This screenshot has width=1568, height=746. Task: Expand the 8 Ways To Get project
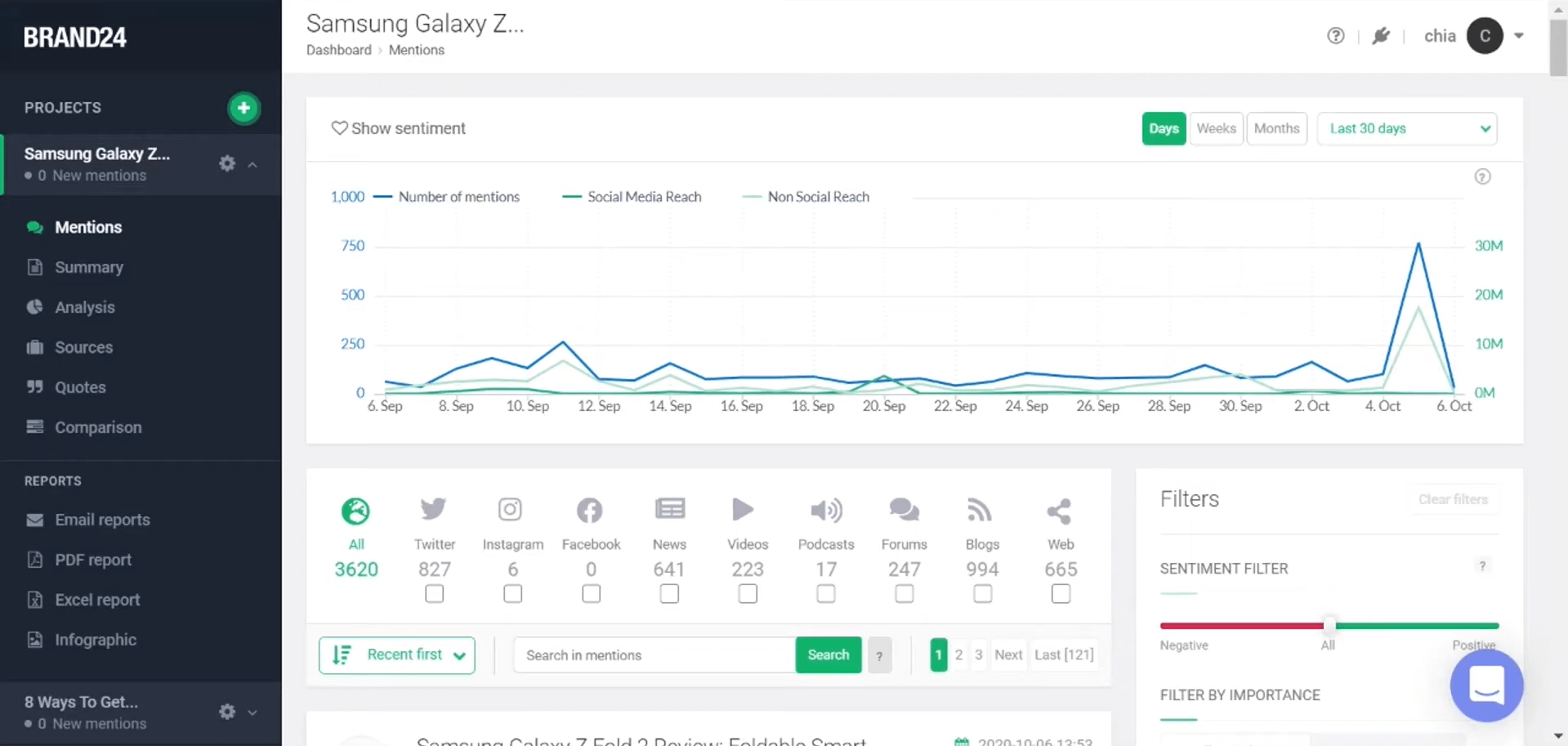(x=252, y=712)
